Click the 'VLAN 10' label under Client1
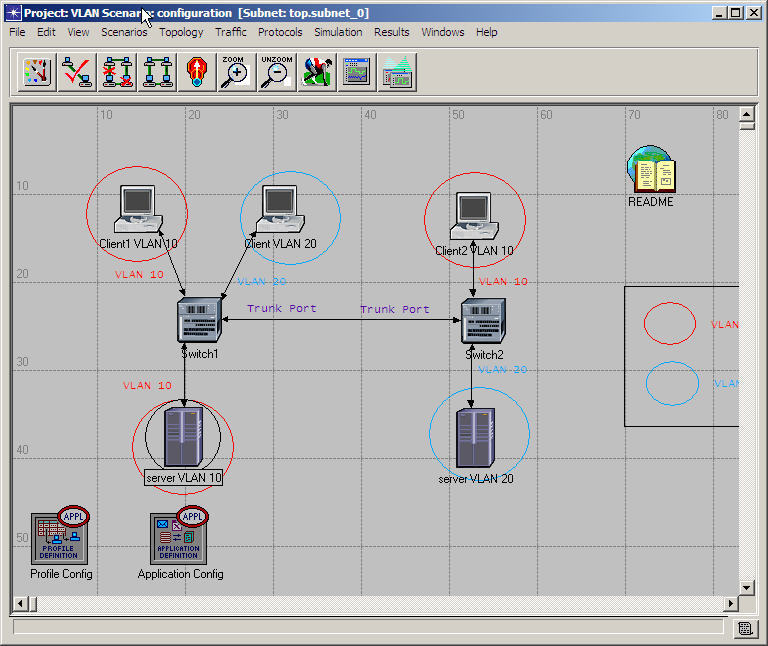The width and height of the screenshot is (768, 646). (139, 275)
